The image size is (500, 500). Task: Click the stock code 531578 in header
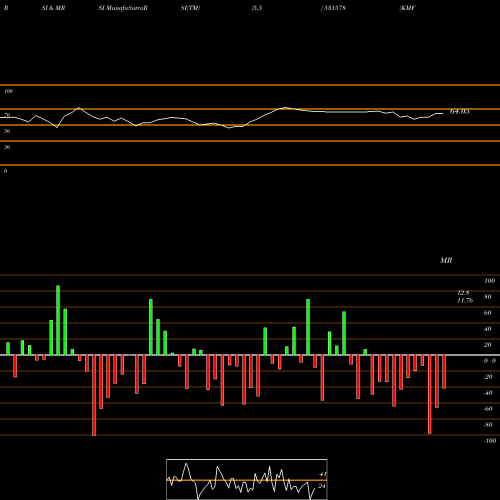(334, 8)
